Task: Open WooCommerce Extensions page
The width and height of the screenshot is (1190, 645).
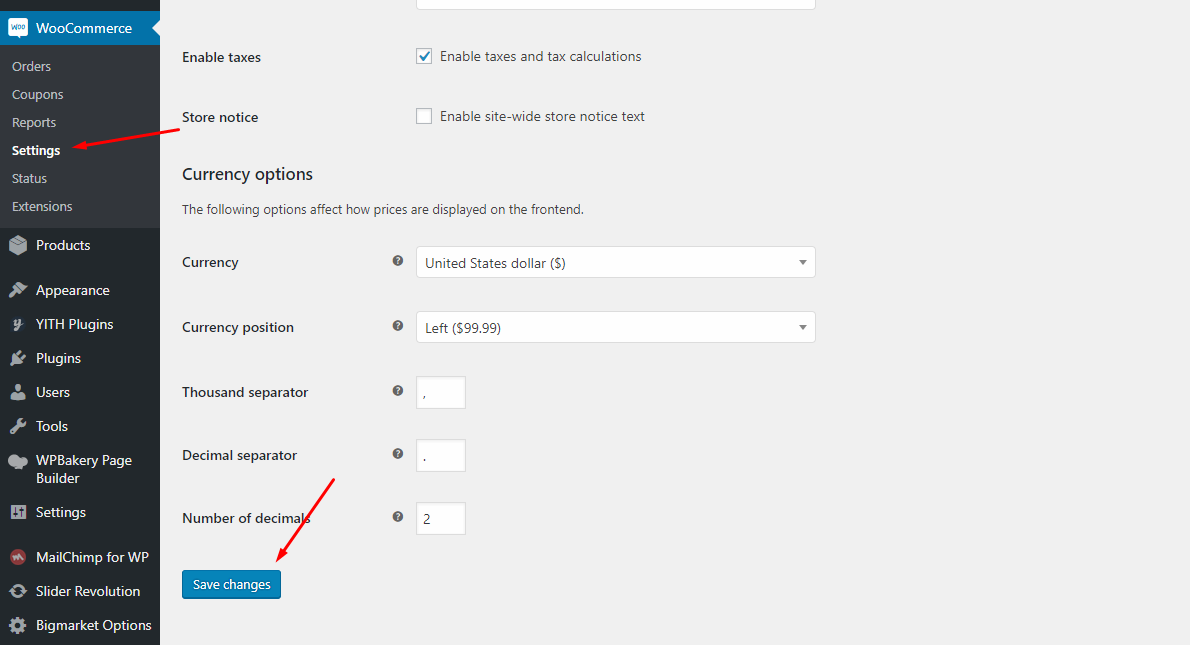Action: pyautogui.click(x=42, y=206)
